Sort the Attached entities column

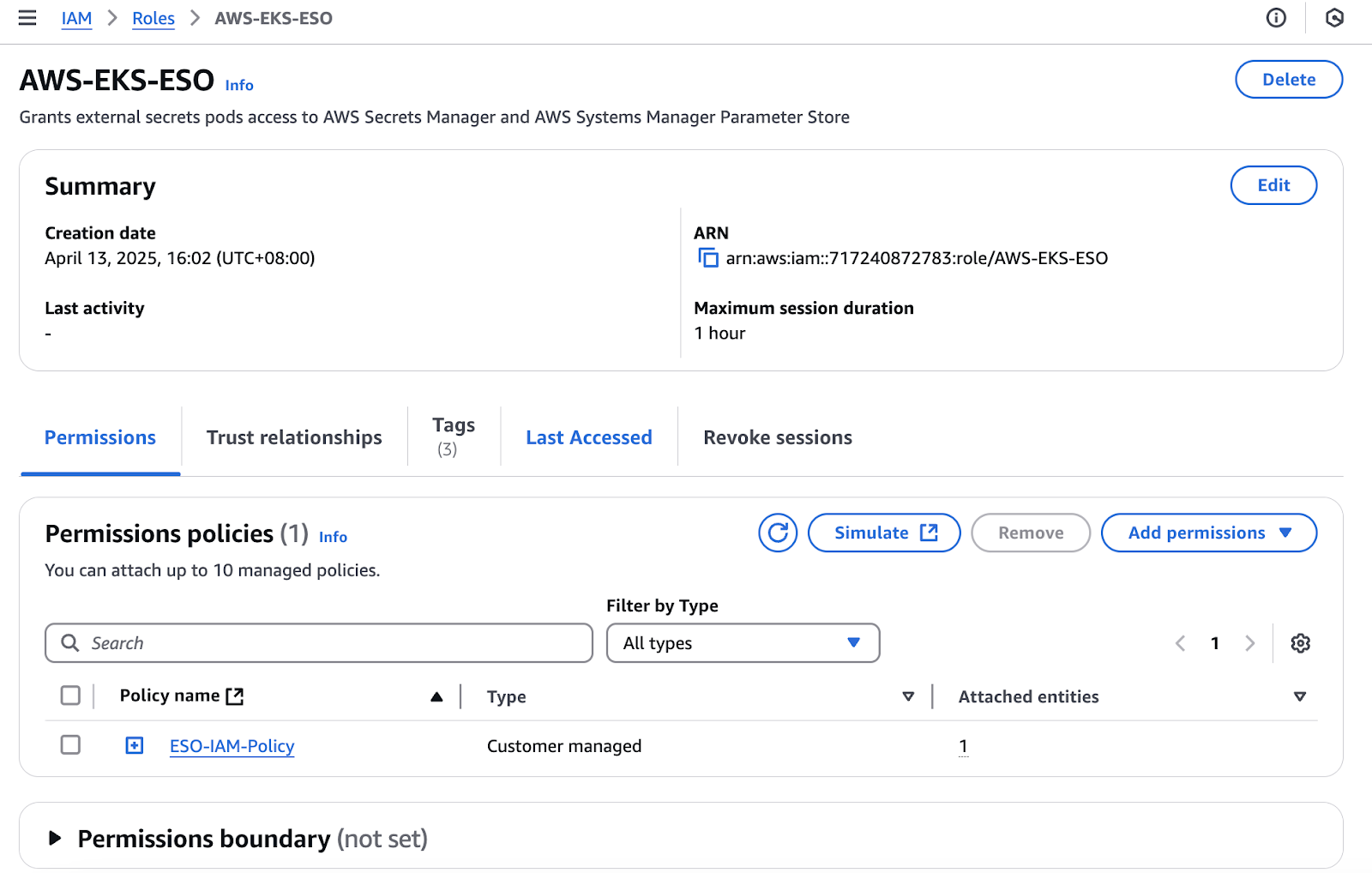tap(1300, 696)
